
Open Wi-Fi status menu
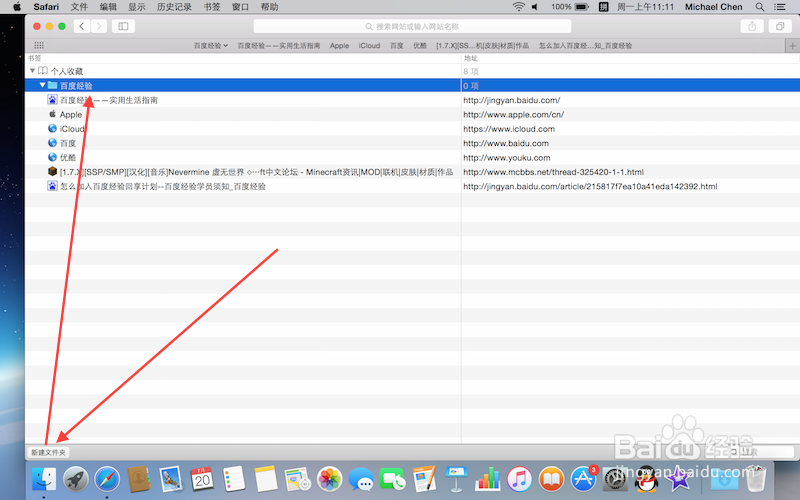(518, 7)
